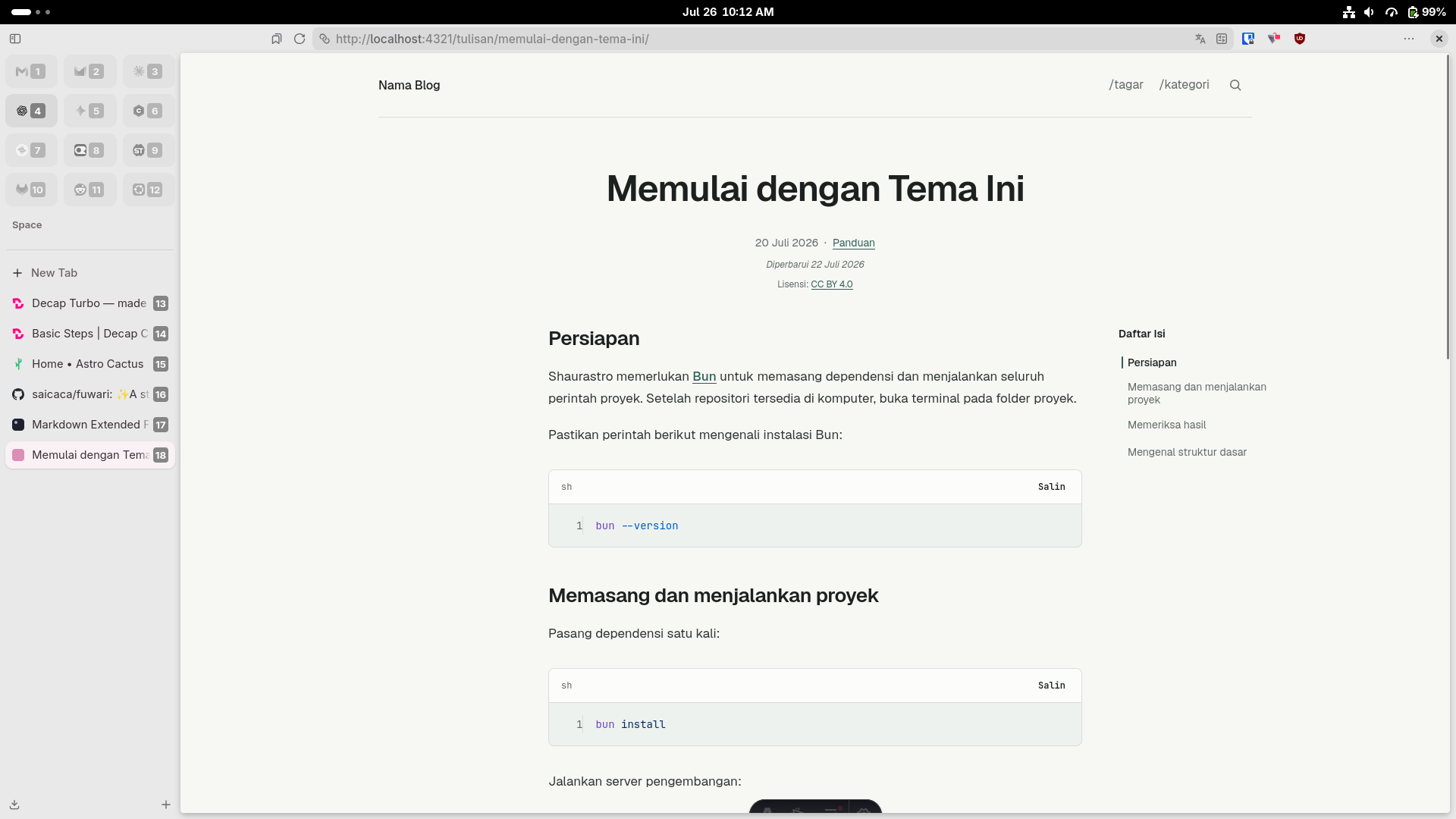This screenshot has width=1456, height=819.
Task: Open pinned Reddit tab numbered 11
Action: (x=90, y=190)
